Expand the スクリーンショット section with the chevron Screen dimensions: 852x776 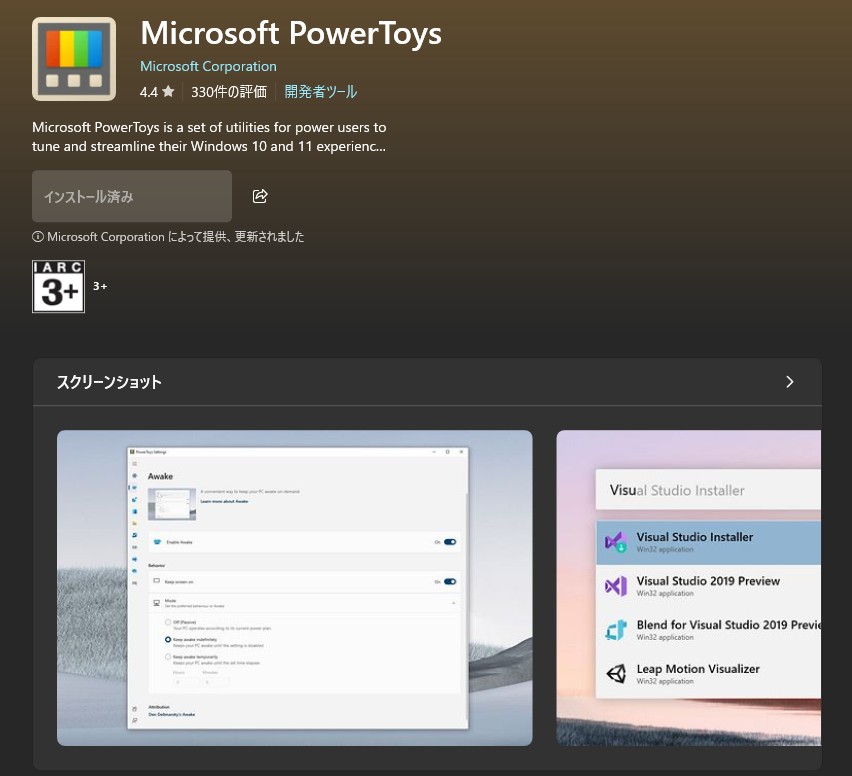tap(790, 382)
